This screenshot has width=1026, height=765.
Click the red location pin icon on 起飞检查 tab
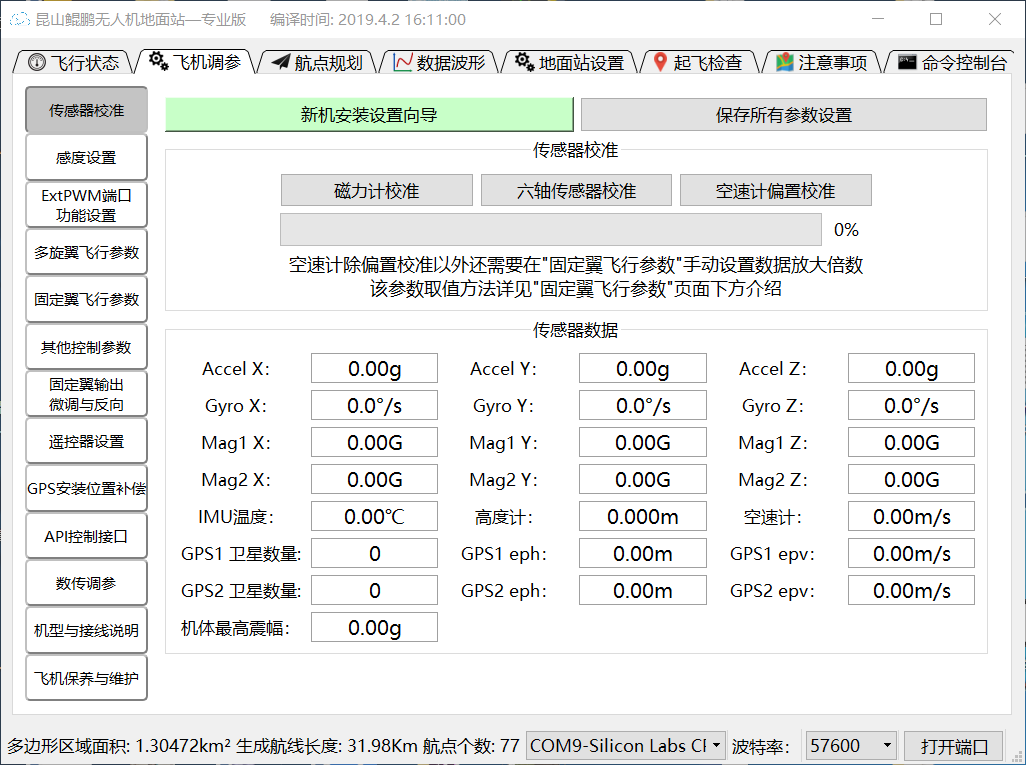click(x=660, y=63)
